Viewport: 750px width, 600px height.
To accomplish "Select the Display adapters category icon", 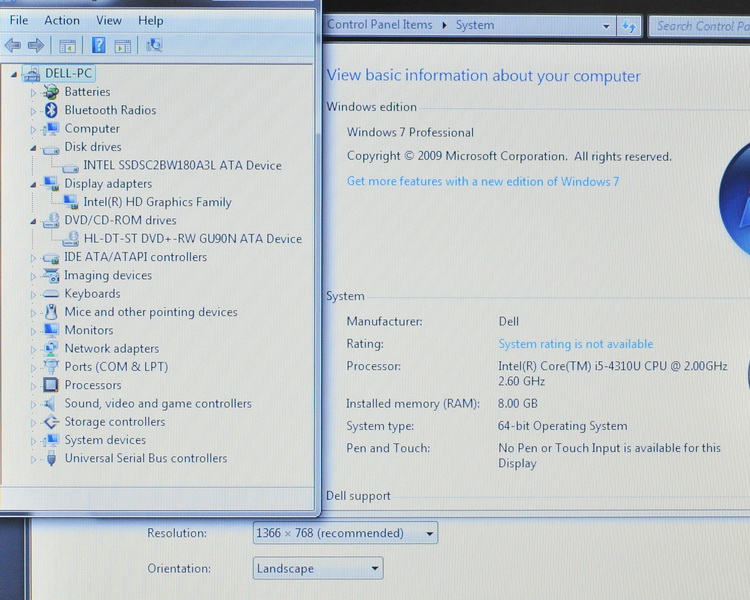I will tap(50, 183).
